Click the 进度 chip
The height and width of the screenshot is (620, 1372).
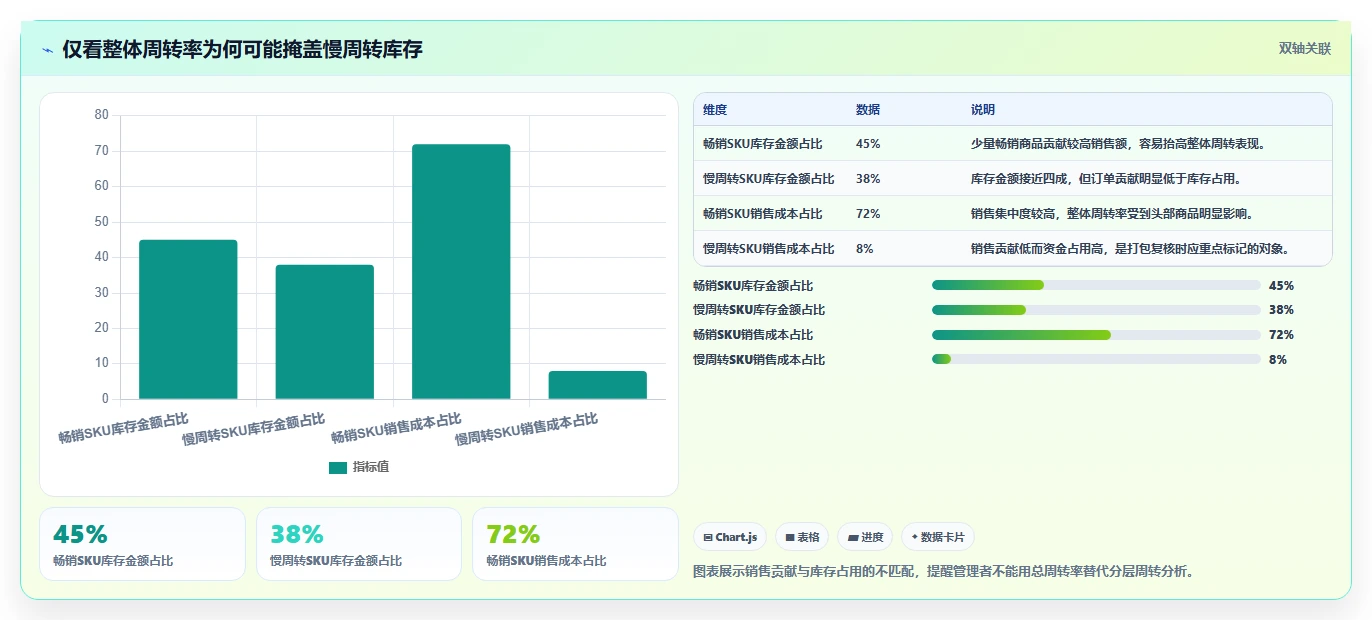point(865,537)
